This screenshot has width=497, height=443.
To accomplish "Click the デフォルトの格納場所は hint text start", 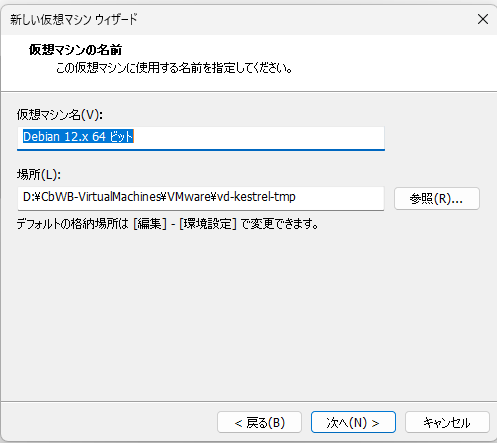I will coord(73,223).
